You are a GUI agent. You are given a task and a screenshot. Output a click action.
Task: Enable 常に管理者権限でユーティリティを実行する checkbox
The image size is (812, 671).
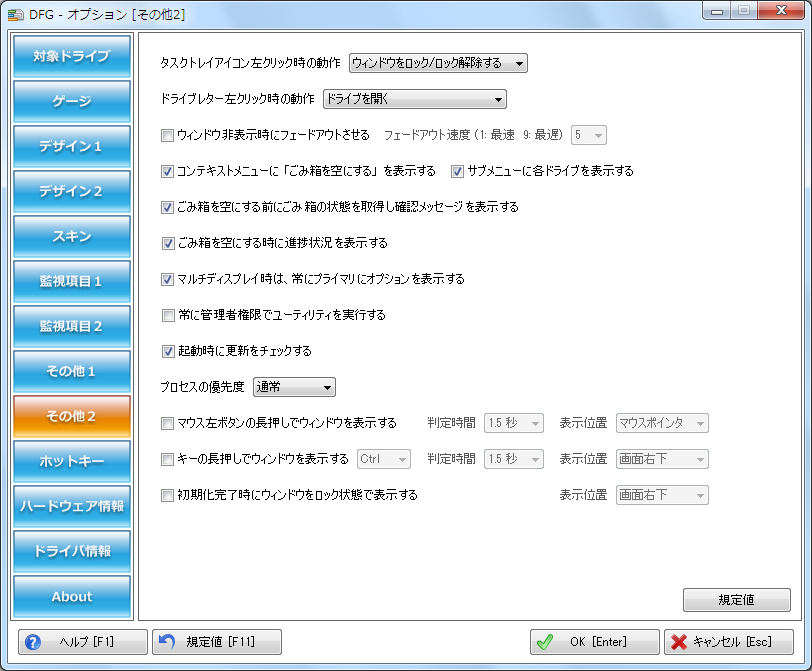[x=167, y=315]
